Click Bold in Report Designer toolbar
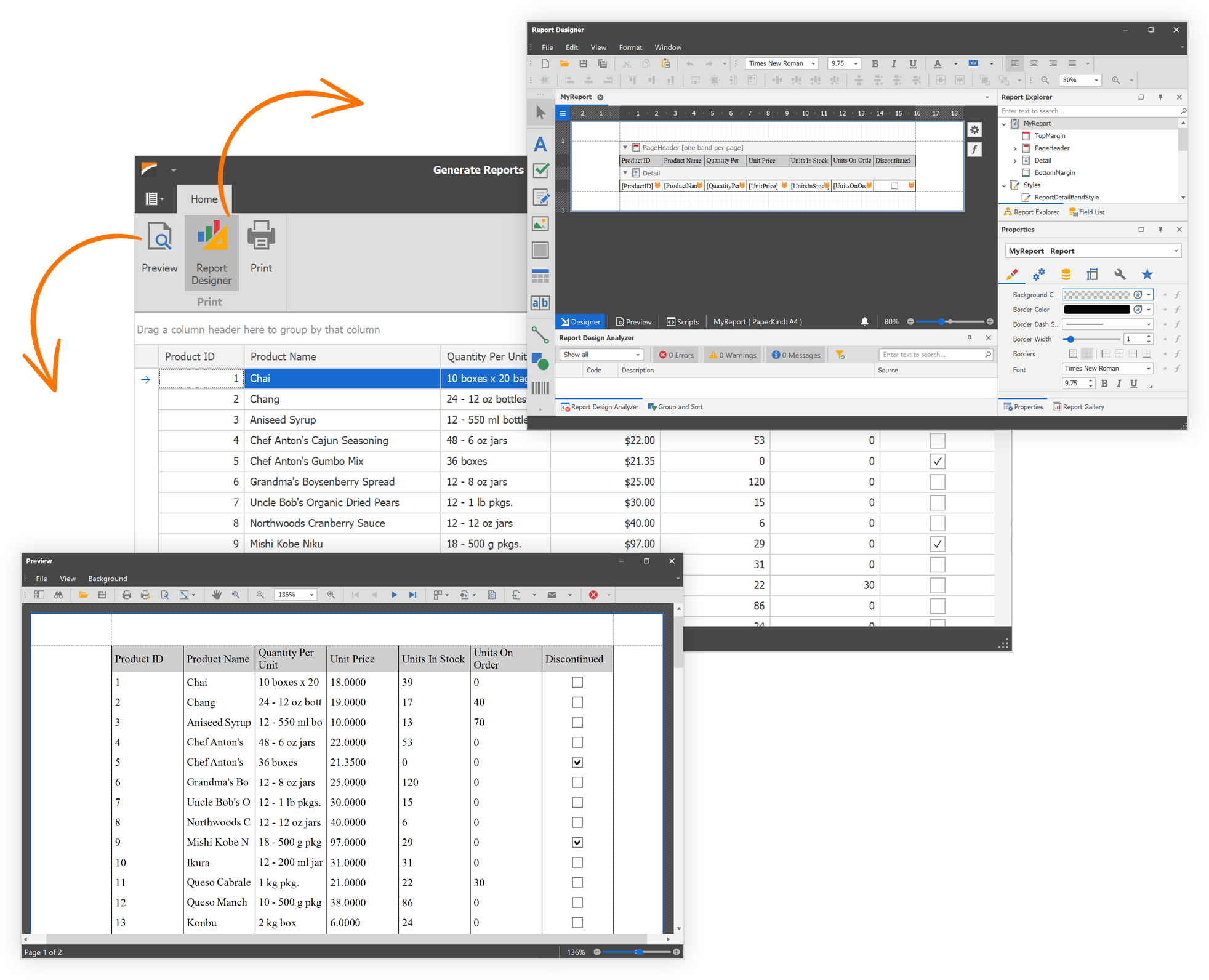The width and height of the screenshot is (1209, 980). (x=875, y=63)
